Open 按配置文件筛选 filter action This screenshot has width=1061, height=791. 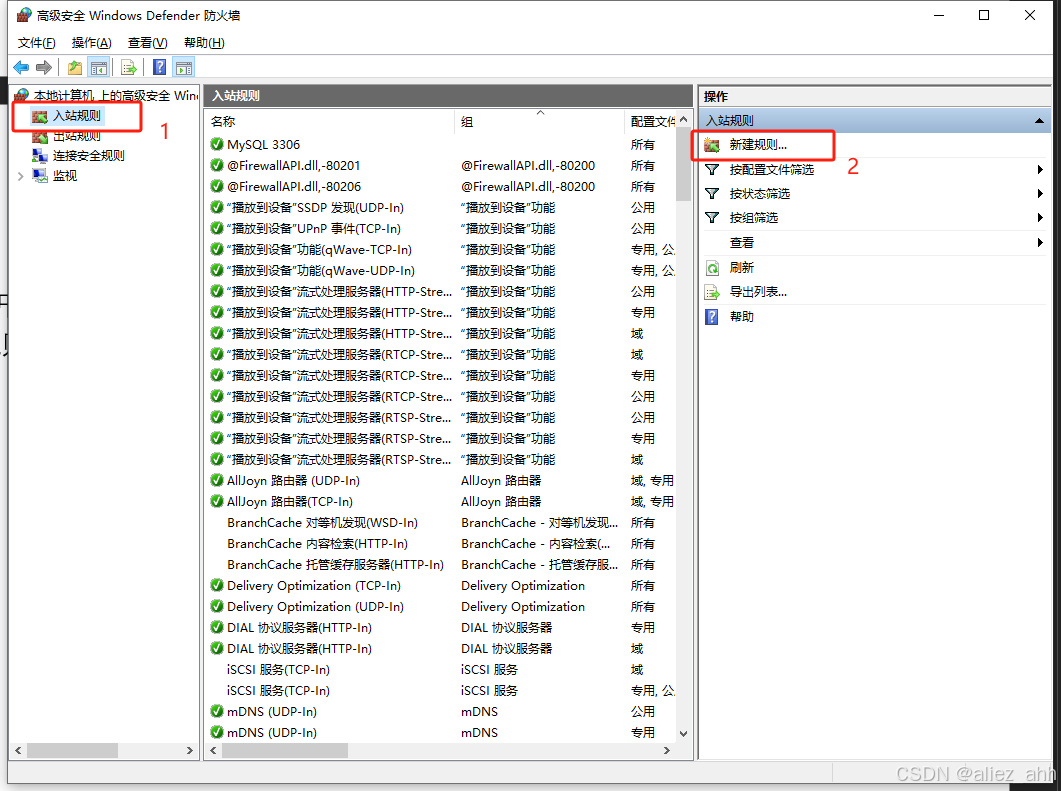pos(771,170)
